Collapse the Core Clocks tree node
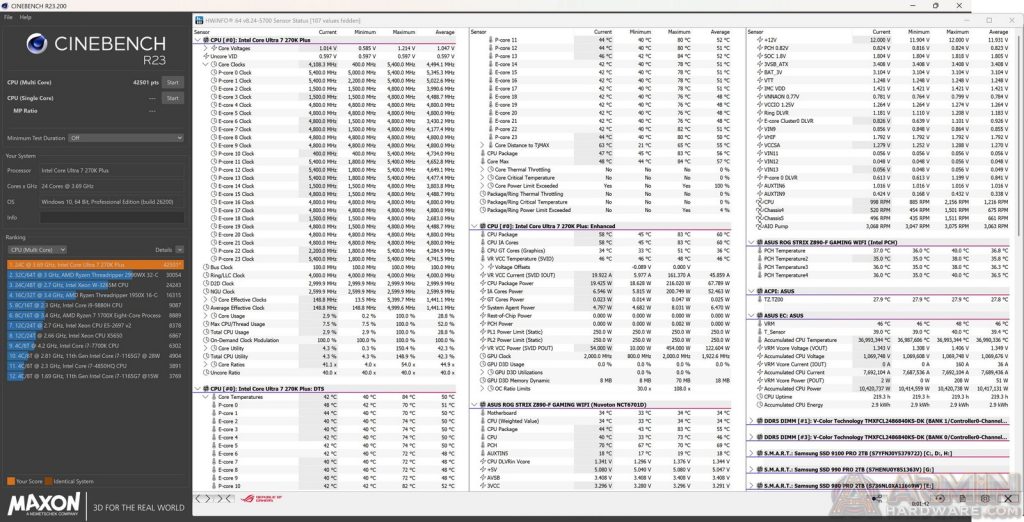This screenshot has width=1024, height=522. point(205,65)
